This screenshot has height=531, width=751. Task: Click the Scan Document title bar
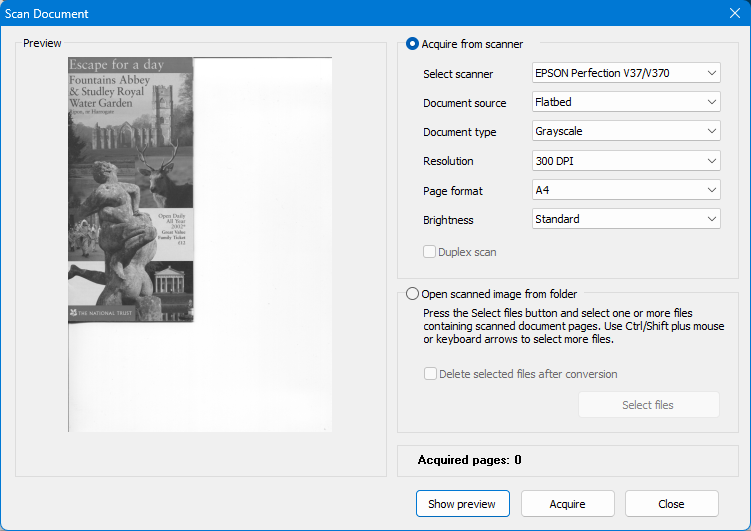(x=300, y=14)
